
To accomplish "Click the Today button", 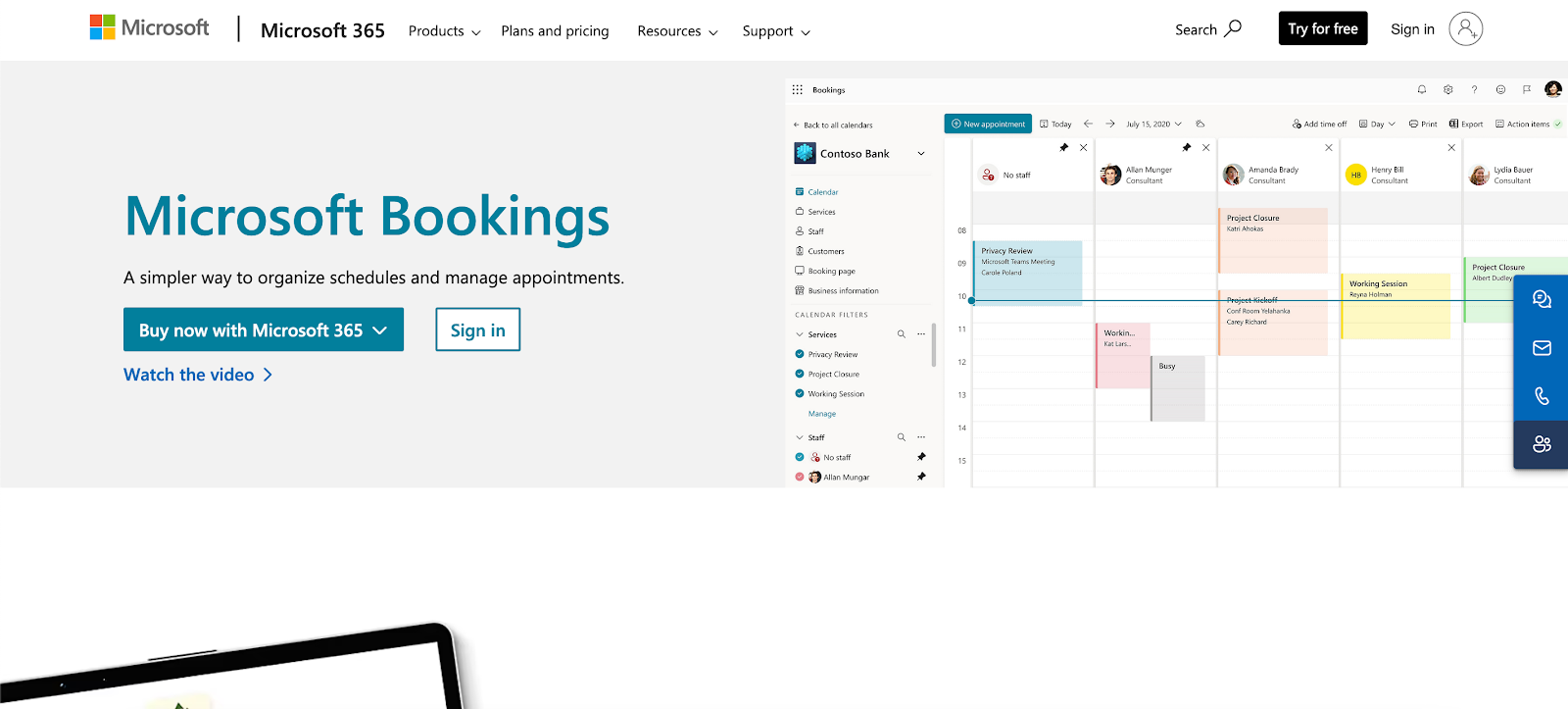I will click(x=1055, y=124).
